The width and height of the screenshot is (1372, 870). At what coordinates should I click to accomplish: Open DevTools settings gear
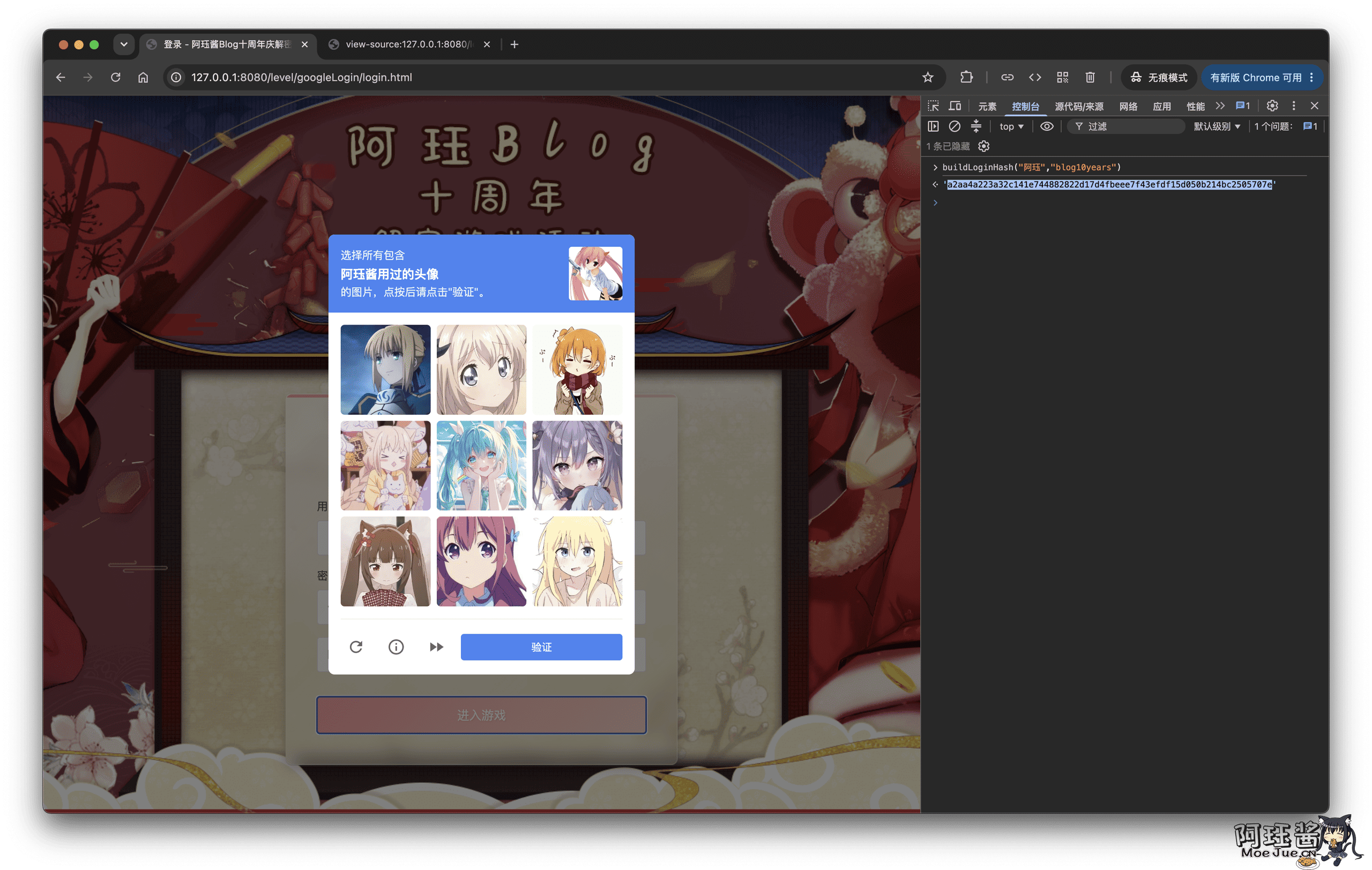click(1272, 106)
